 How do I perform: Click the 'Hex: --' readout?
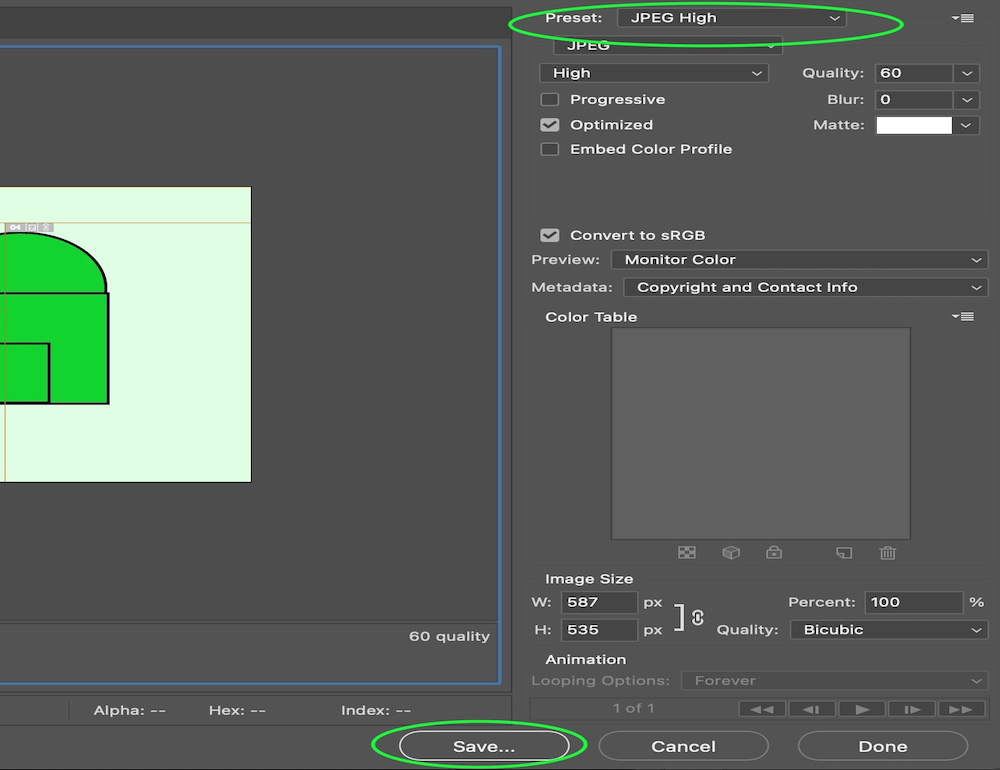pyautogui.click(x=237, y=710)
